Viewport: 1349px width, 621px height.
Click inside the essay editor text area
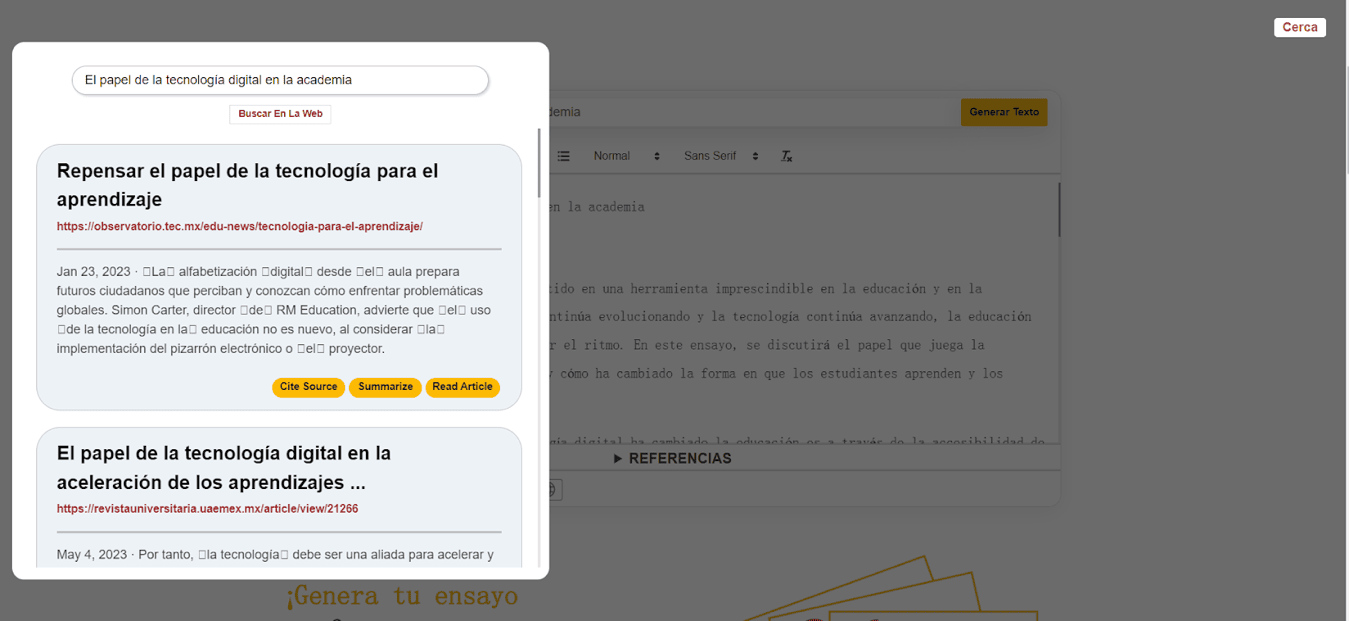tap(800, 330)
